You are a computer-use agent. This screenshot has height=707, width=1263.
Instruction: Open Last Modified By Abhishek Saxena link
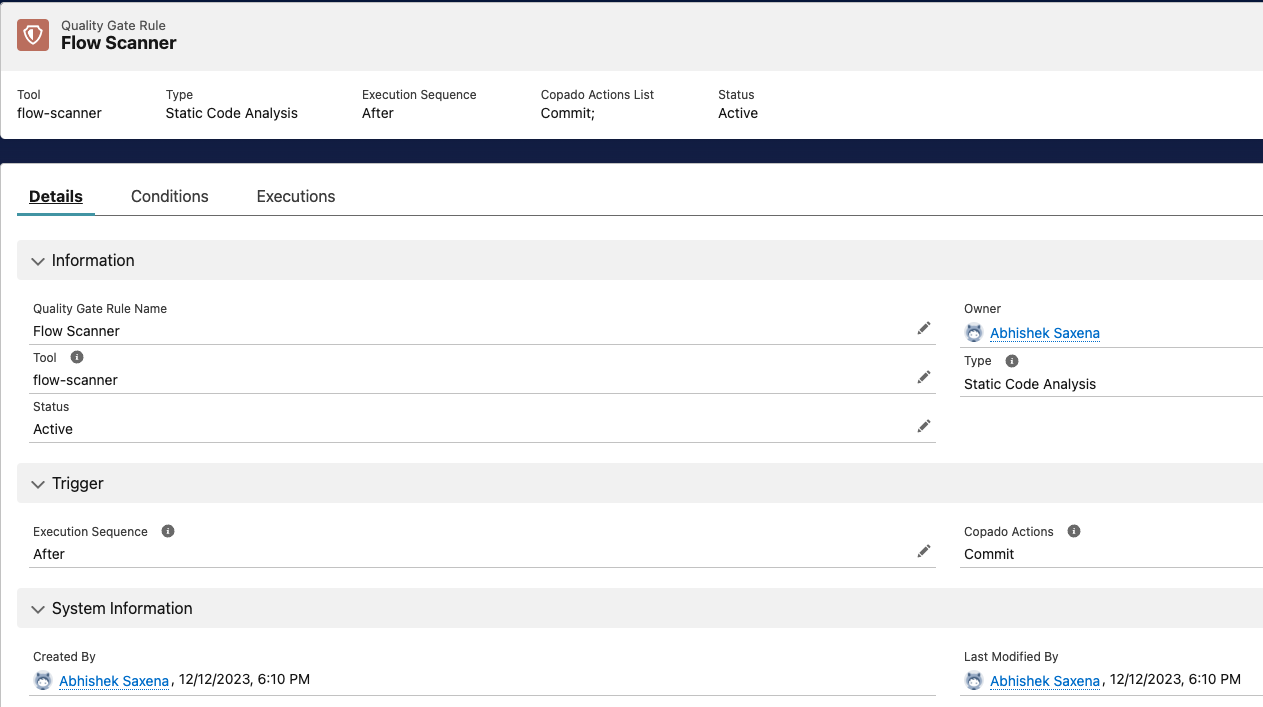pos(1044,681)
